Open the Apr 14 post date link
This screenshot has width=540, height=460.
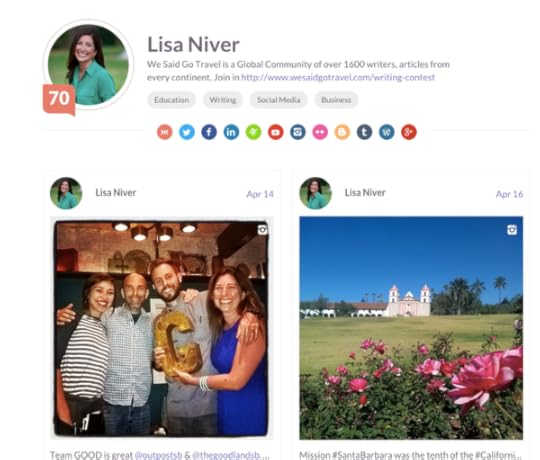260,194
